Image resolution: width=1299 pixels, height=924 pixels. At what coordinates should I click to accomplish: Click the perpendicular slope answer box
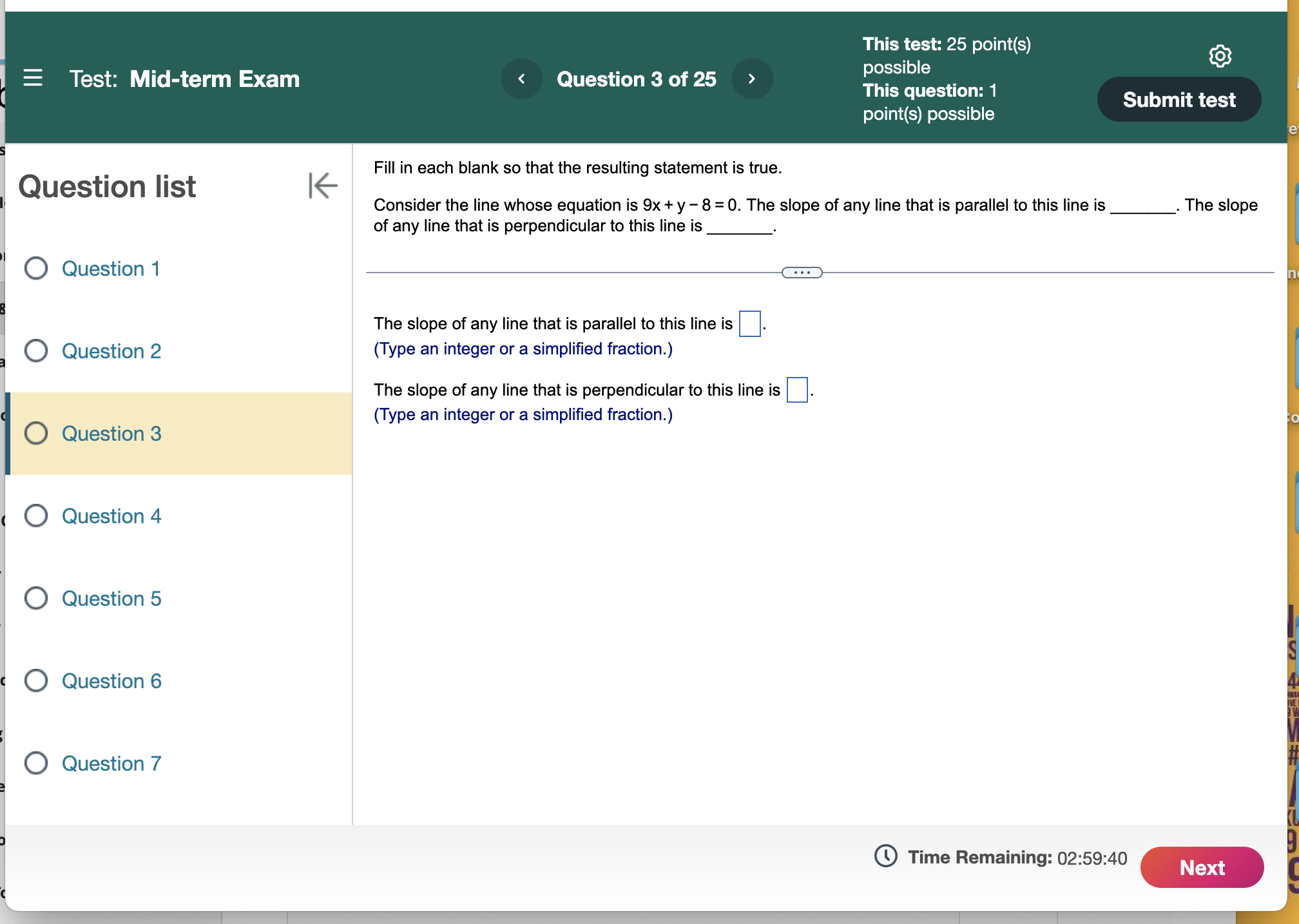(x=797, y=390)
